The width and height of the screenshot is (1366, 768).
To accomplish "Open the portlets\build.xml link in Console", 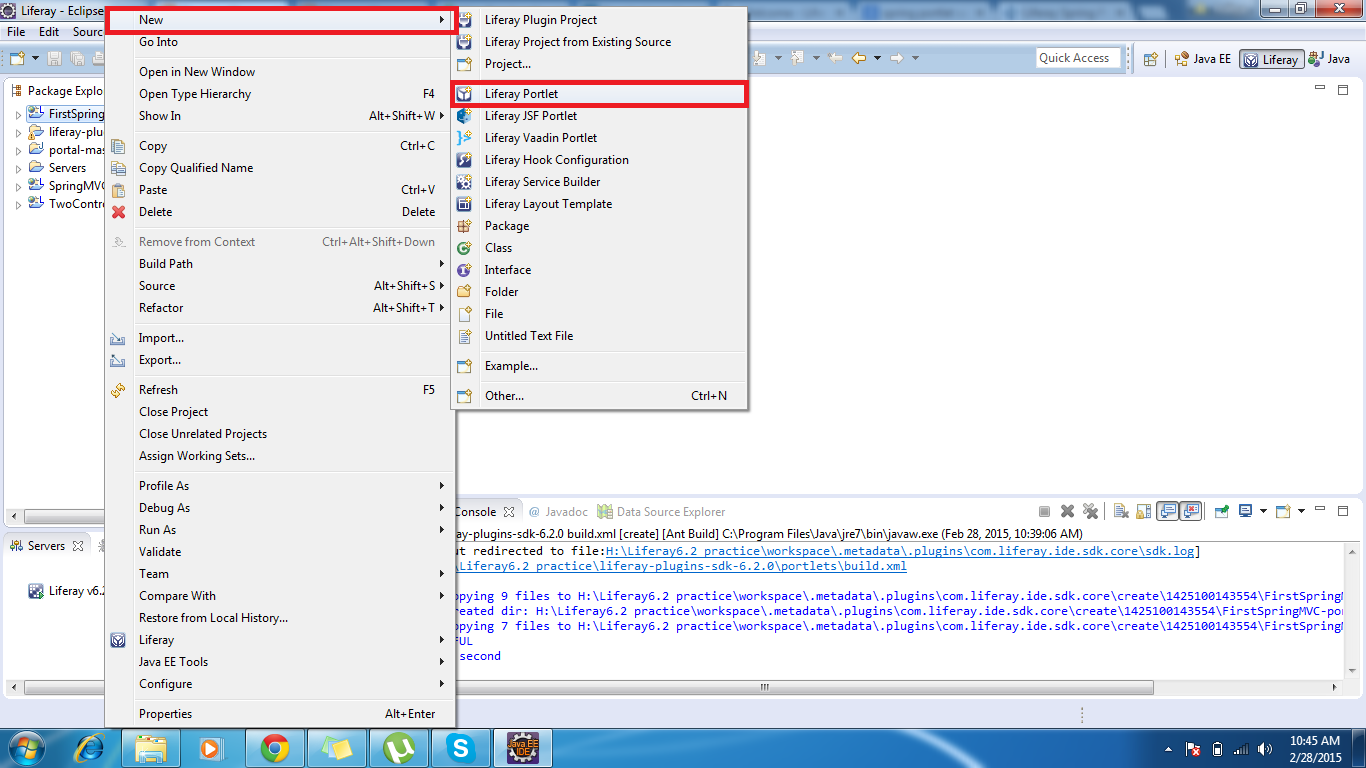I will [x=682, y=566].
